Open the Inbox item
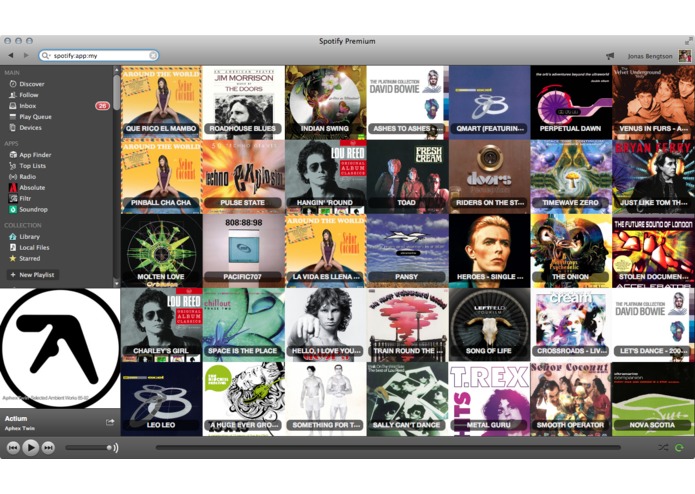Screen dimensions: 695x494 coord(27,106)
